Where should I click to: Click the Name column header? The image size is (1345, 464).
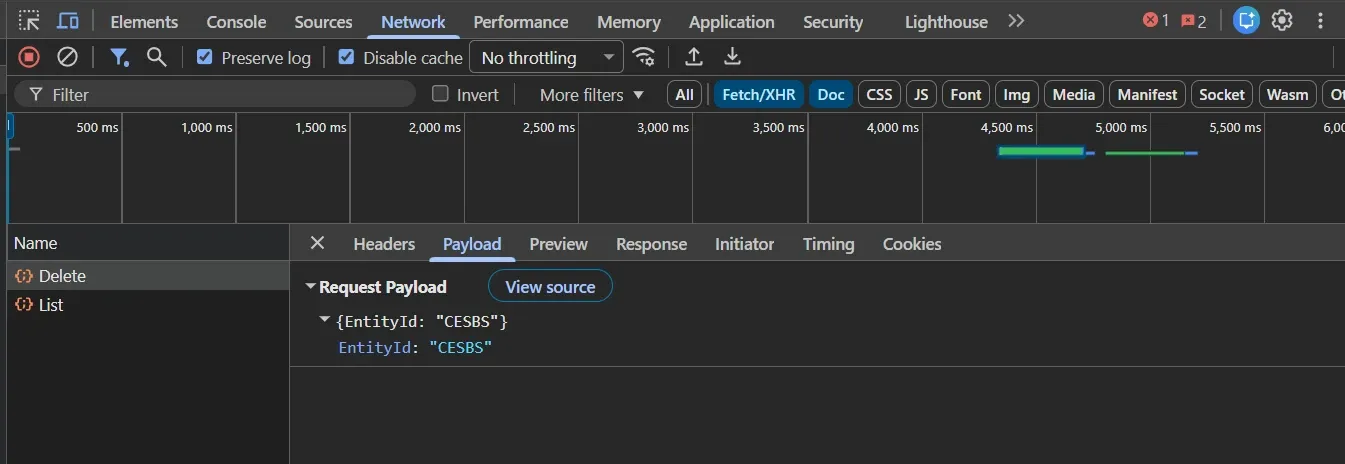pyautogui.click(x=148, y=243)
